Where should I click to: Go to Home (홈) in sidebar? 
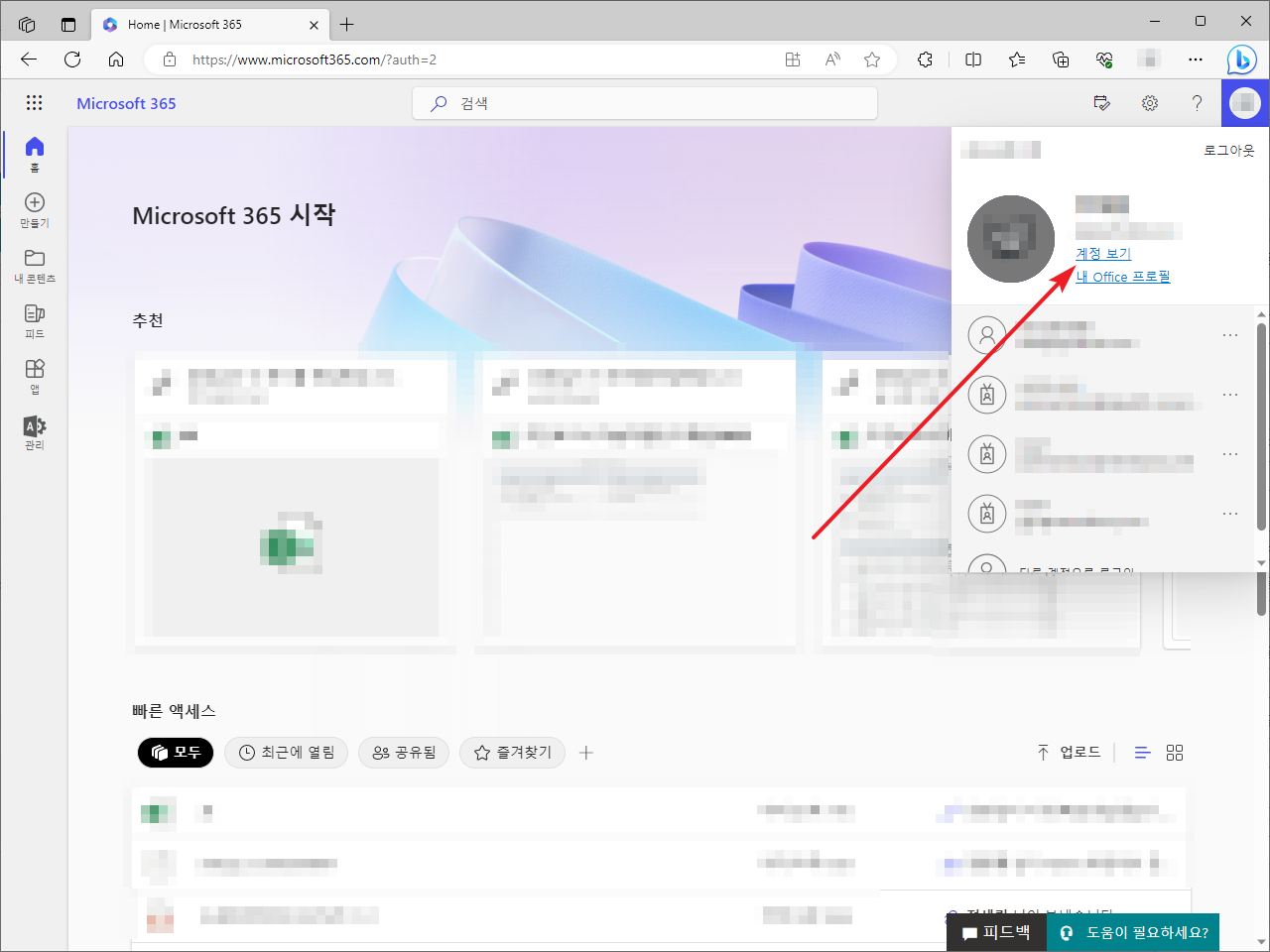[x=35, y=154]
